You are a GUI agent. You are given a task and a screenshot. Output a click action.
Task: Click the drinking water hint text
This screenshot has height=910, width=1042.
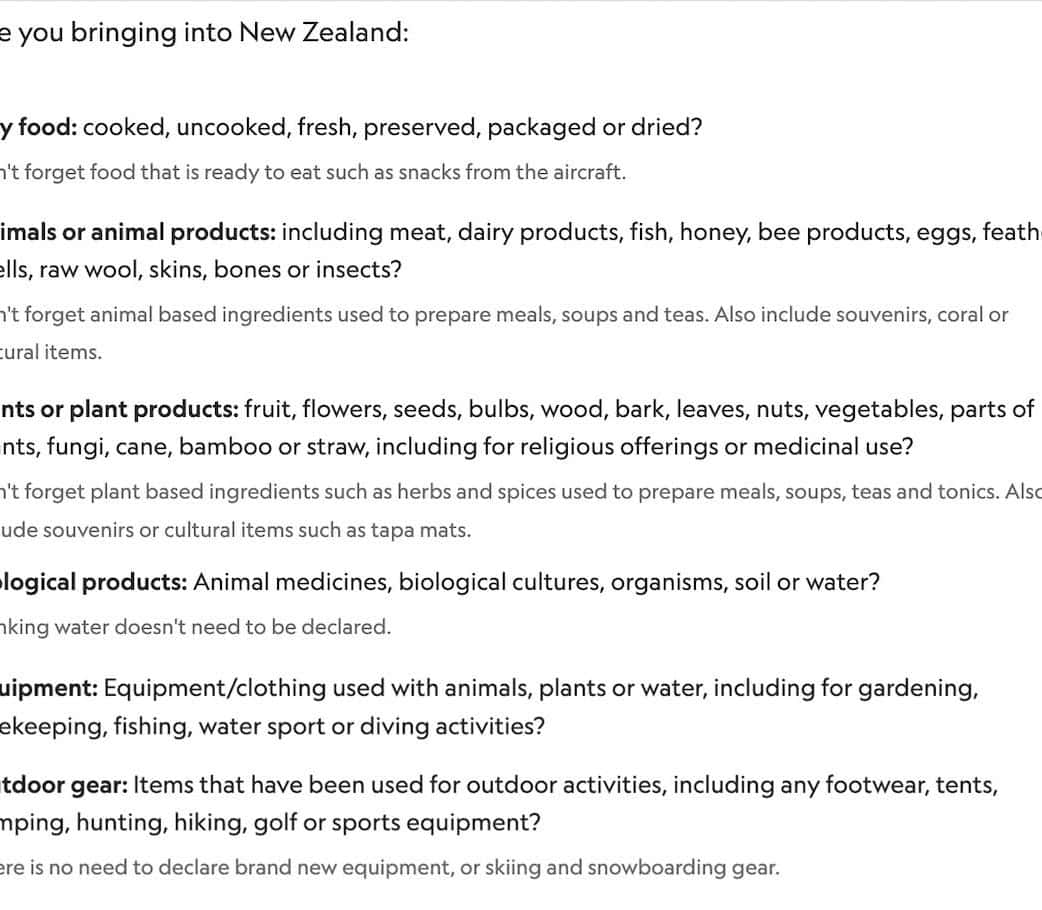(194, 627)
